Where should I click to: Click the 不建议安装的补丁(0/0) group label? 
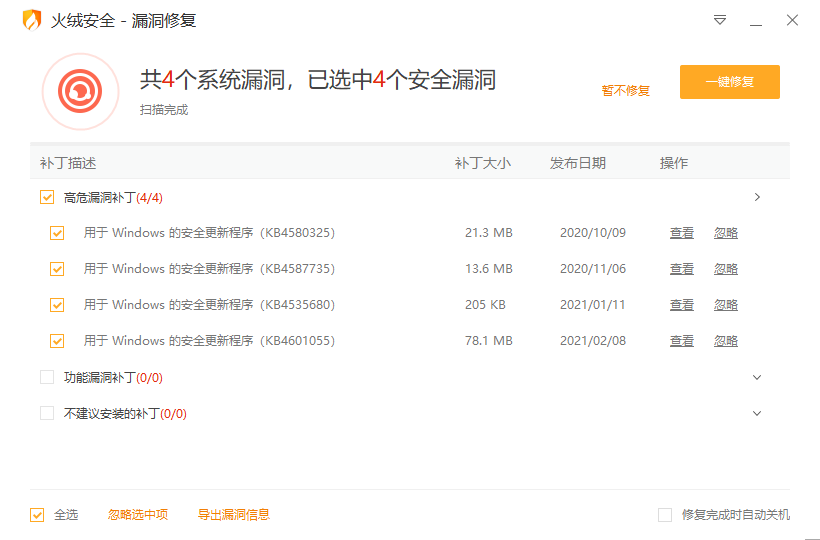125,413
